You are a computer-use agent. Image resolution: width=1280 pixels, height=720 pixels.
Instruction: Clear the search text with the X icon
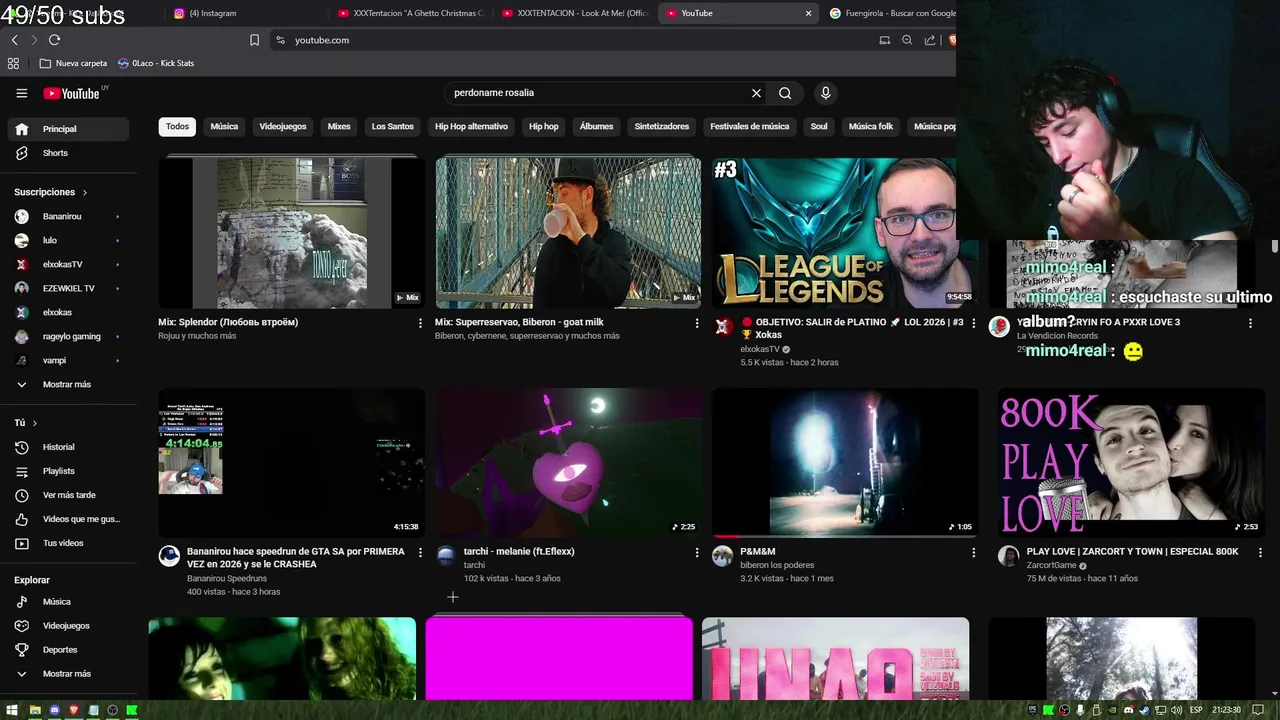point(756,93)
